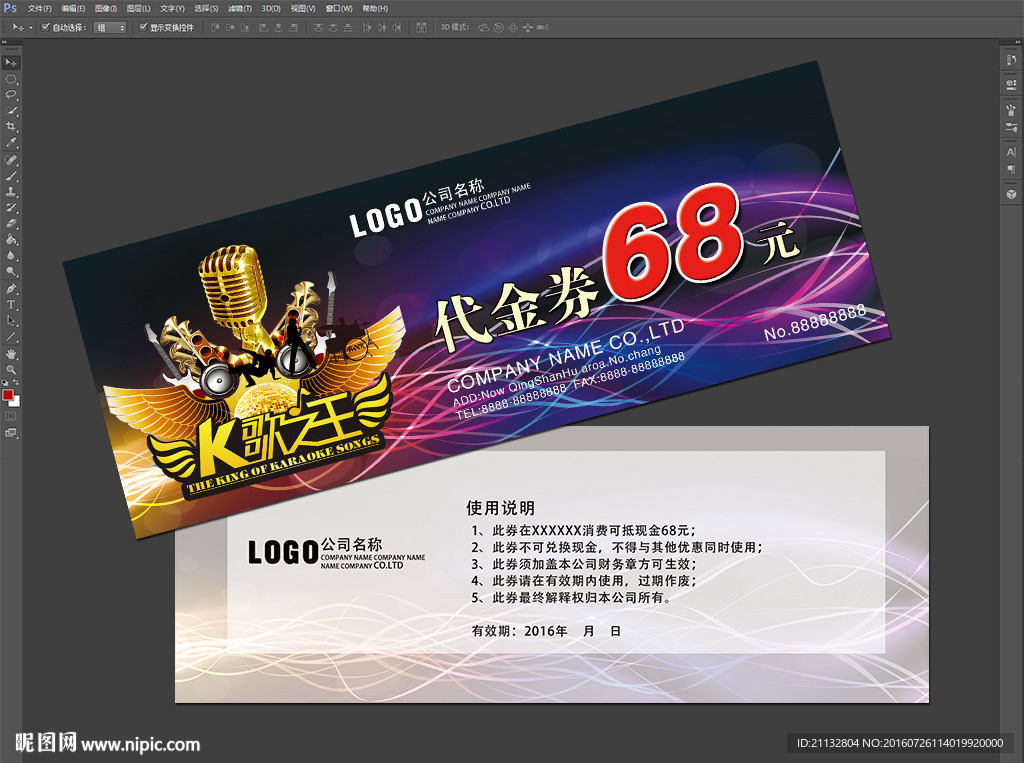The height and width of the screenshot is (763, 1024).
Task: Open the Properties panel icon
Action: [1011, 84]
